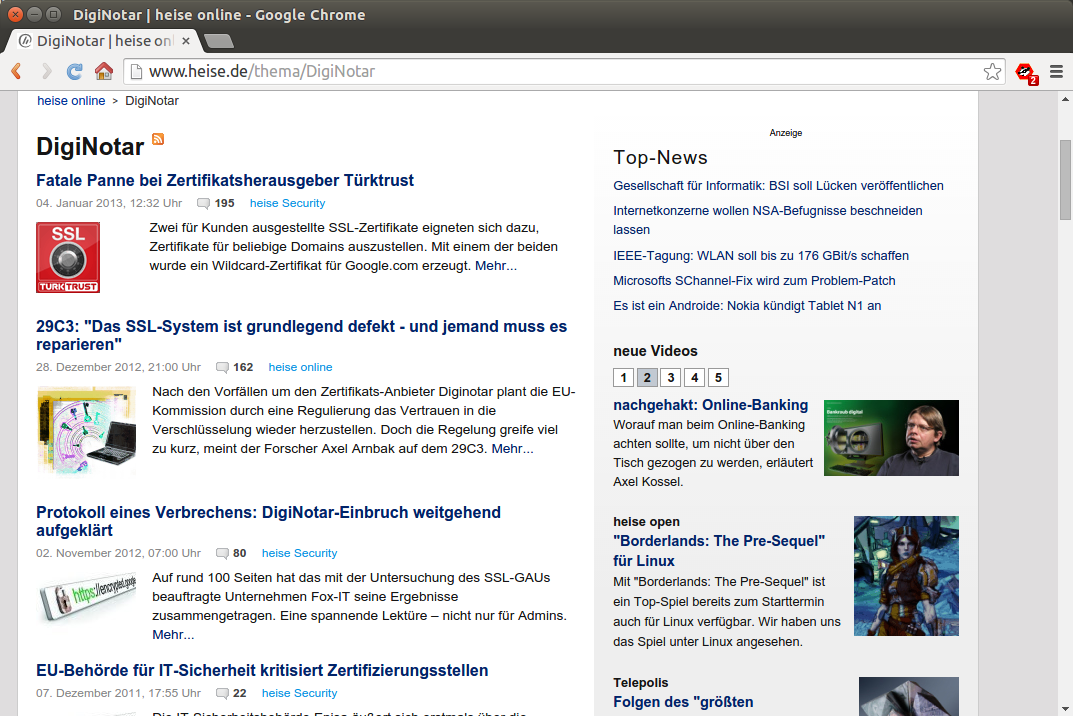Open the red extension icon with badge
This screenshot has width=1073, height=716.
tap(1025, 72)
